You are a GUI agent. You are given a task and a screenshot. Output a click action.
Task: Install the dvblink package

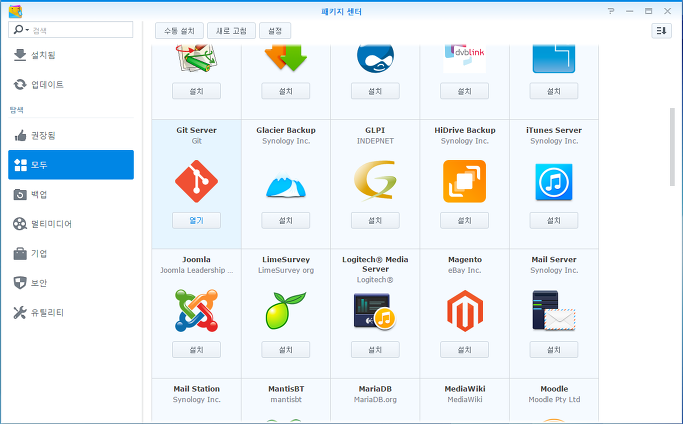pos(464,91)
